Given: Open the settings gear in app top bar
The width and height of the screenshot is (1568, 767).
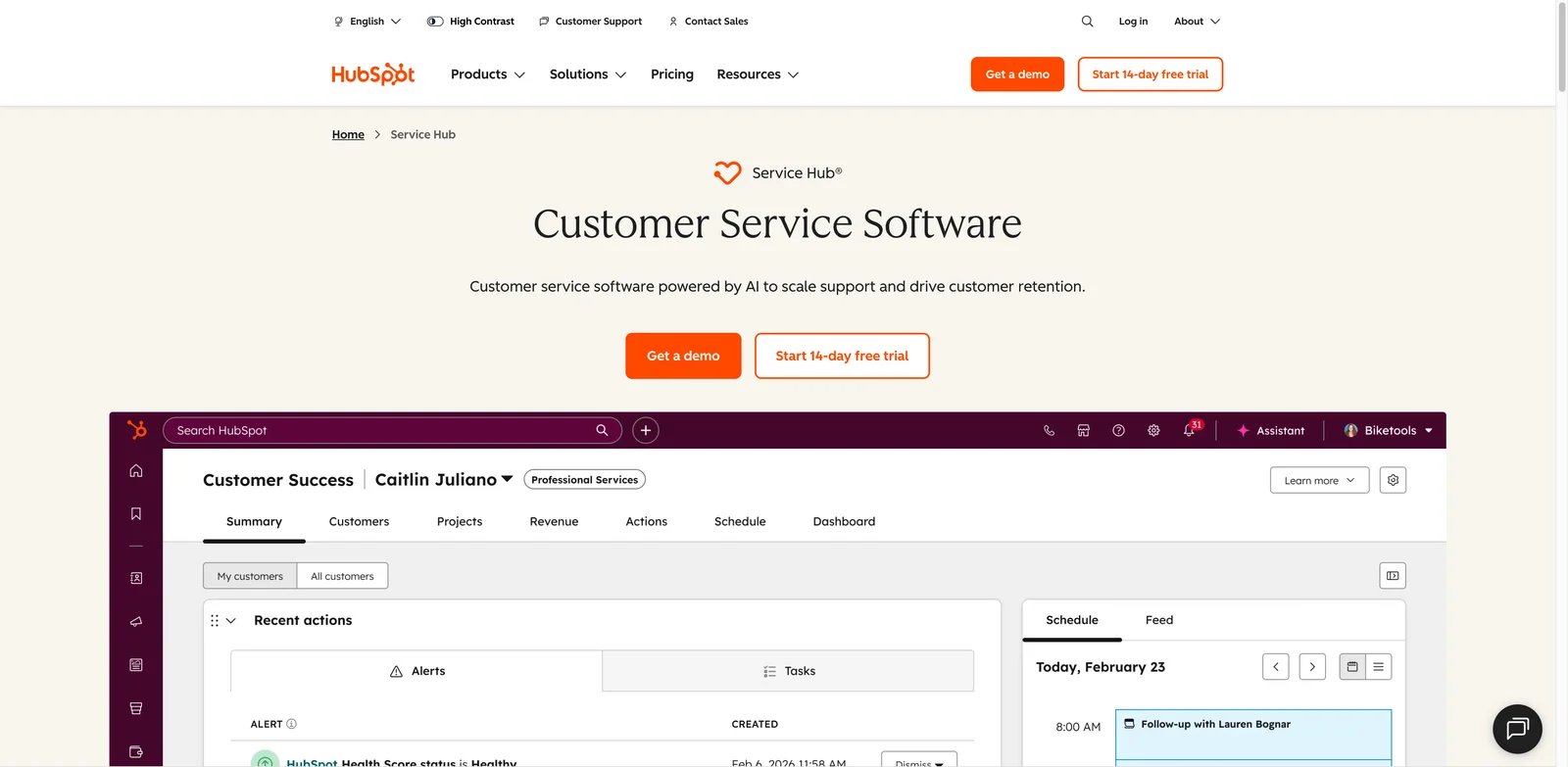Looking at the screenshot, I should point(1153,430).
